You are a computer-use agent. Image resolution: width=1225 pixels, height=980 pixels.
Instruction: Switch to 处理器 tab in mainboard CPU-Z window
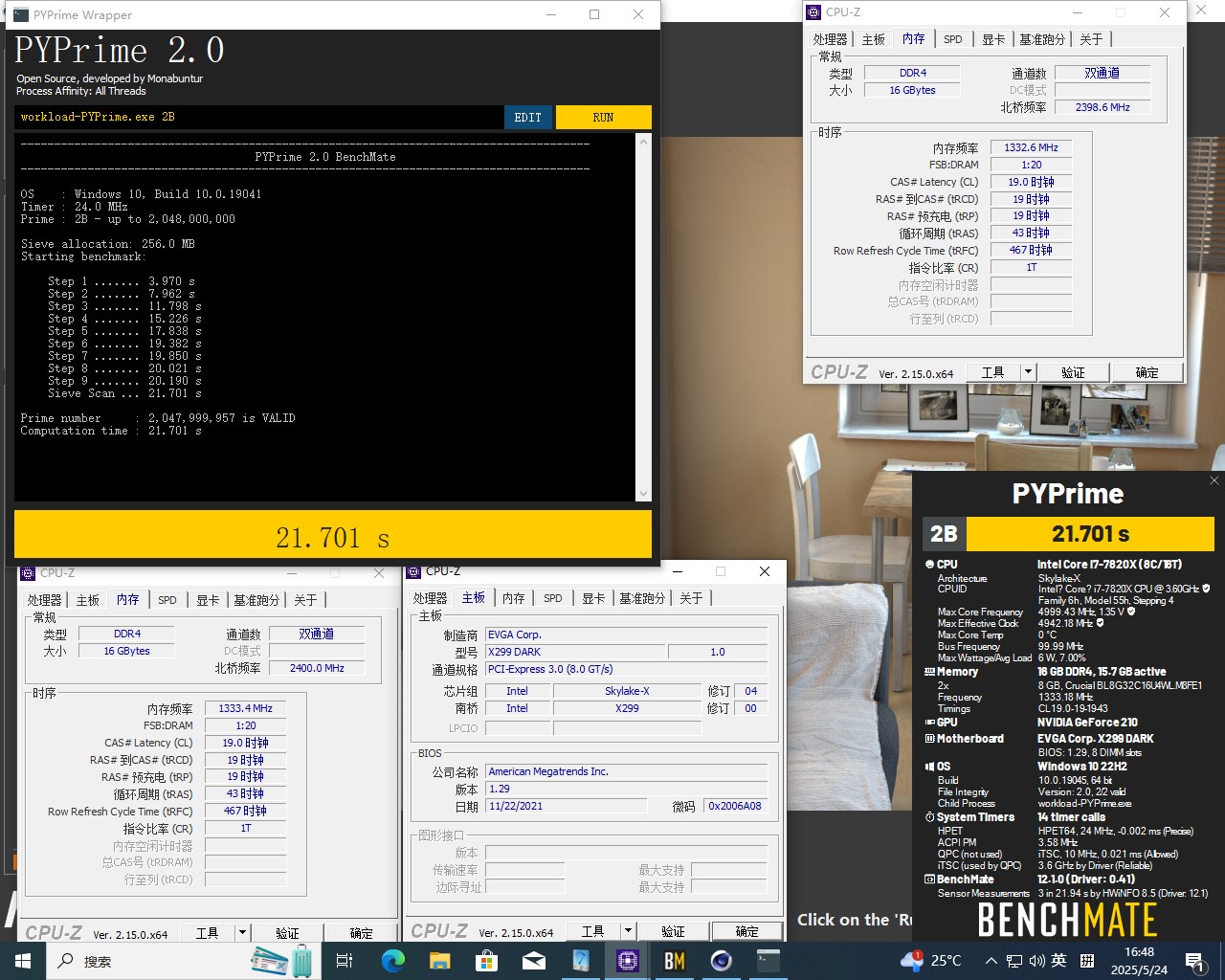(x=430, y=598)
